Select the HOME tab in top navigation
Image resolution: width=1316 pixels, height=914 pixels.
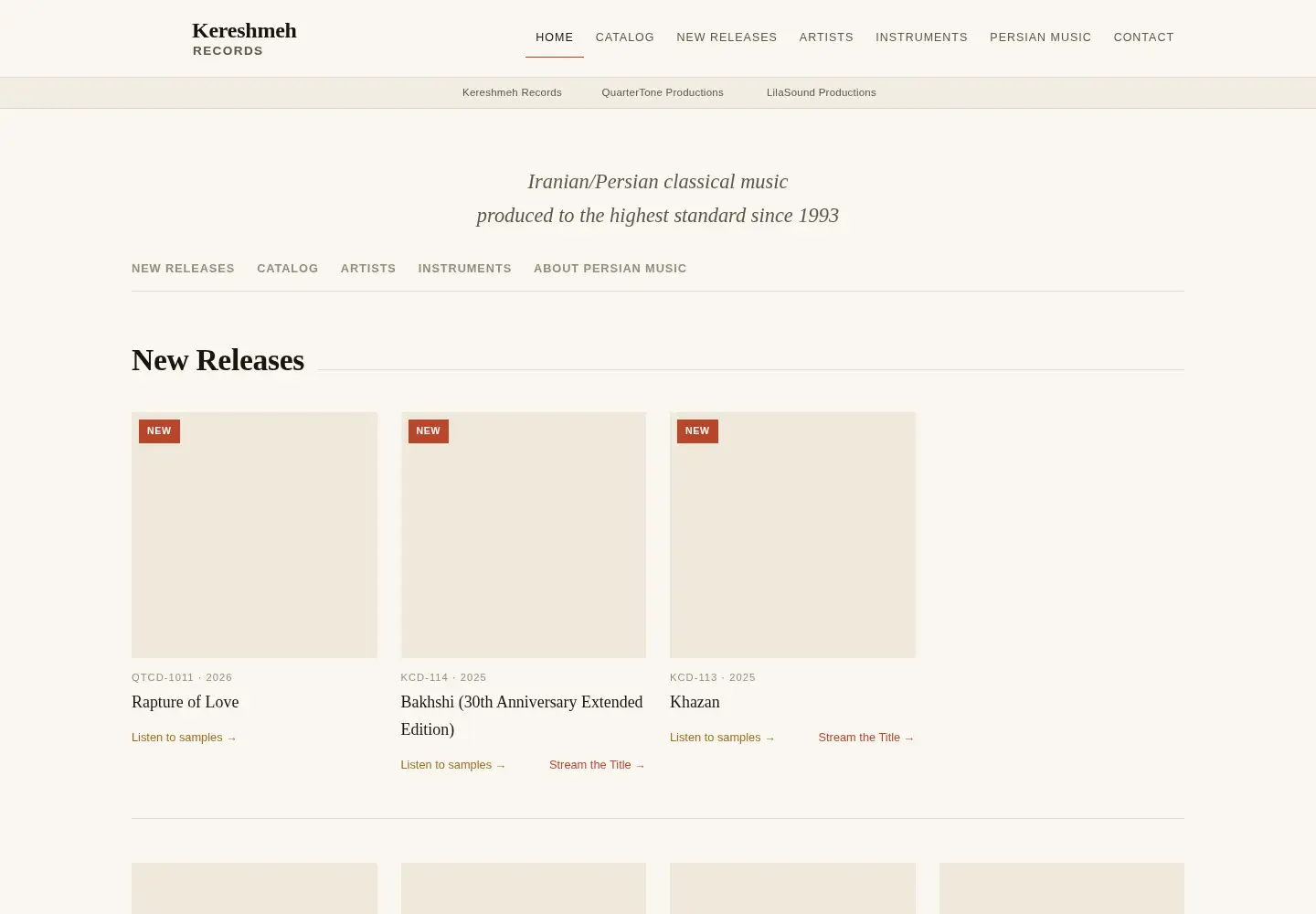click(x=555, y=37)
